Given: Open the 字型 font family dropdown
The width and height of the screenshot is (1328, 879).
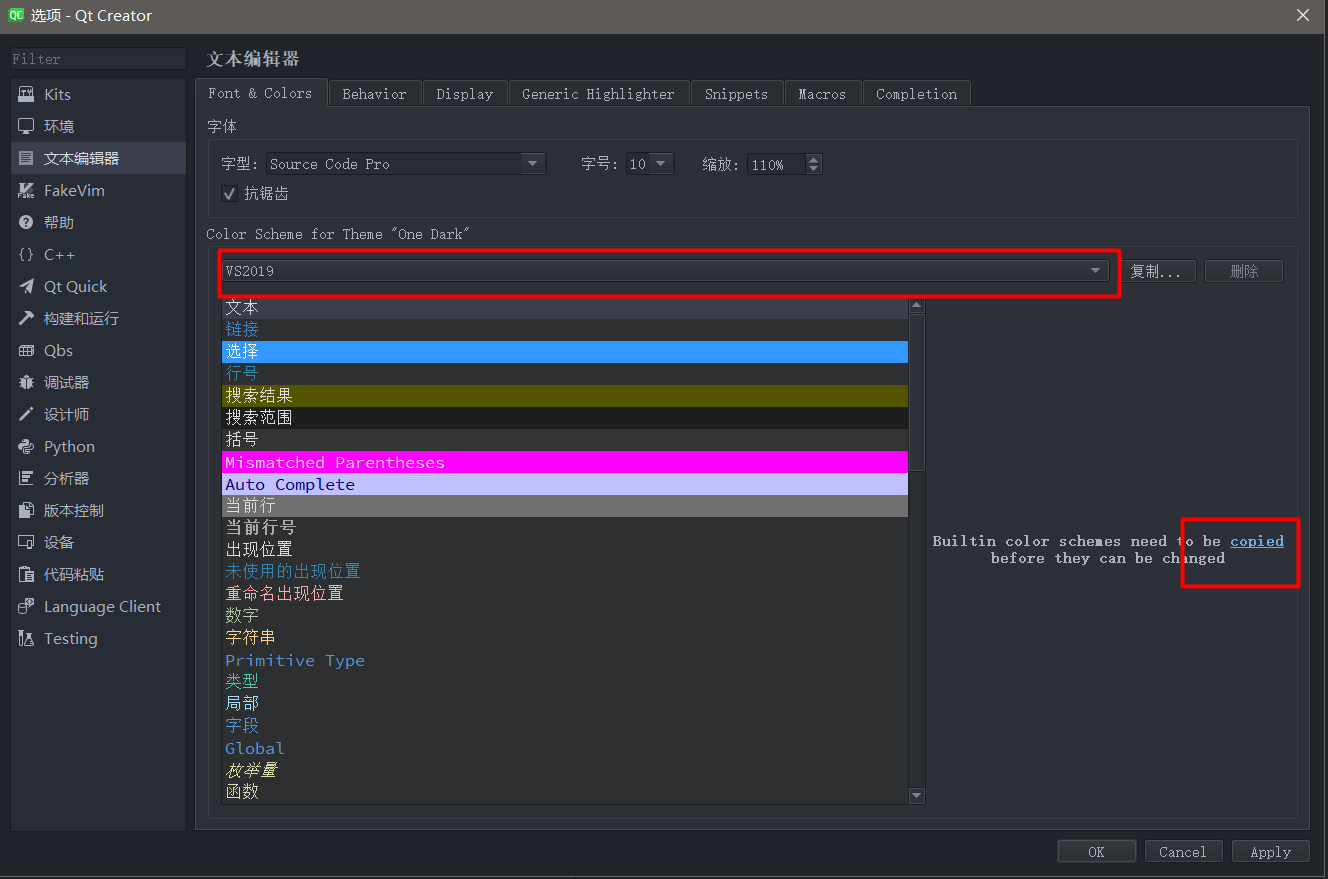Looking at the screenshot, I should (405, 163).
